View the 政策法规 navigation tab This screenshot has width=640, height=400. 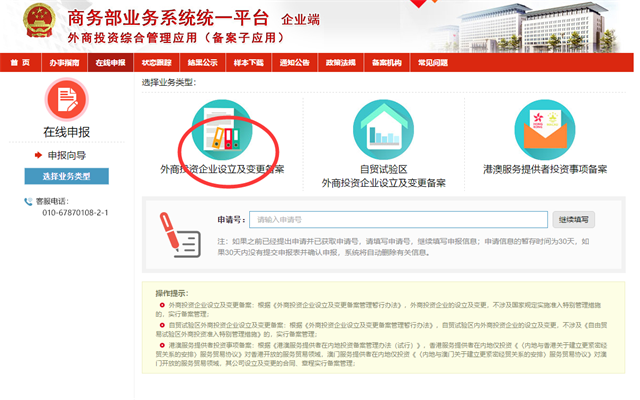pos(341,62)
